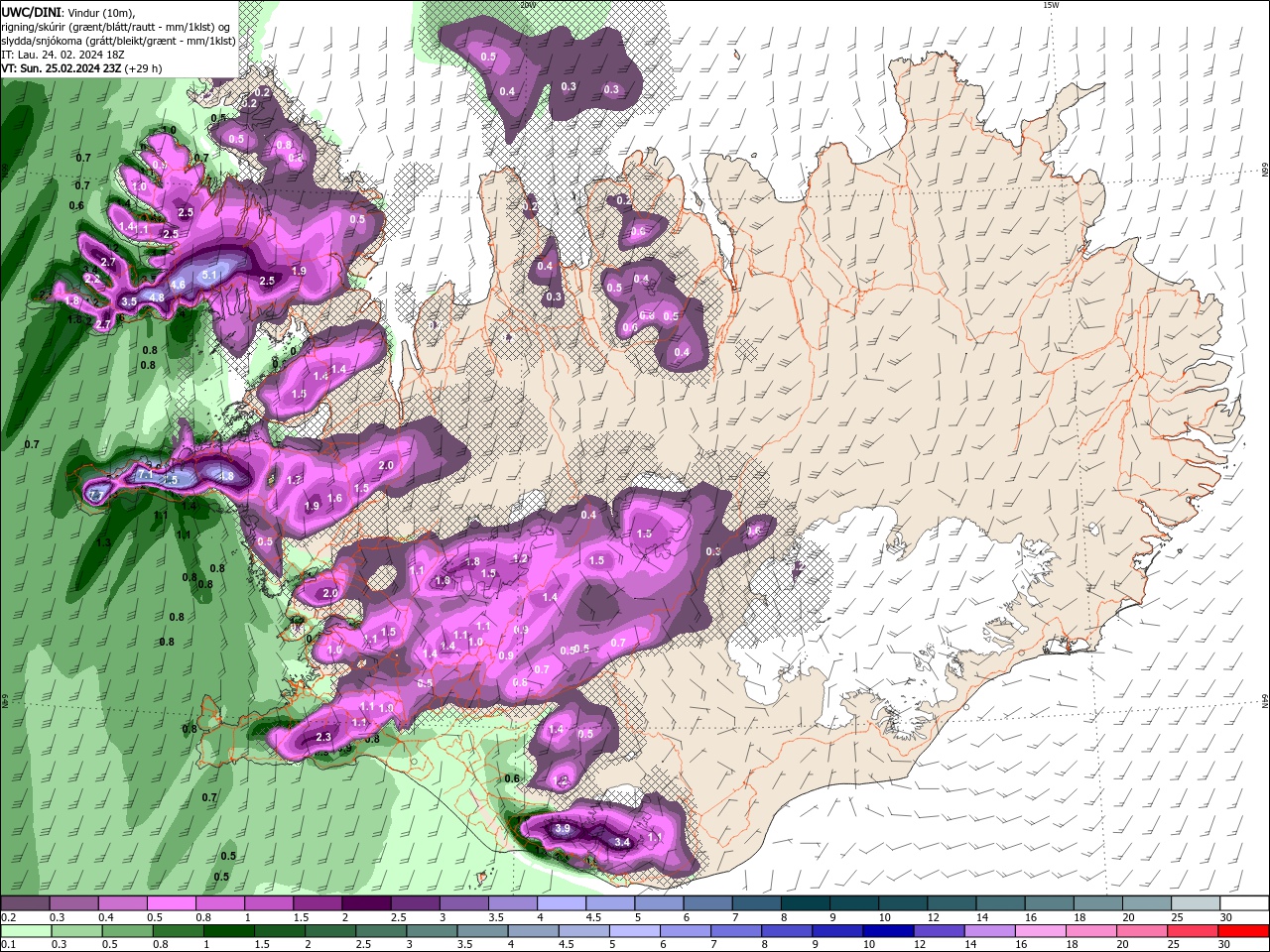Screen dimensions: 1270x952
Task: Pick the hot pink 20 swatch in lower rain legend
Action: (1143, 931)
